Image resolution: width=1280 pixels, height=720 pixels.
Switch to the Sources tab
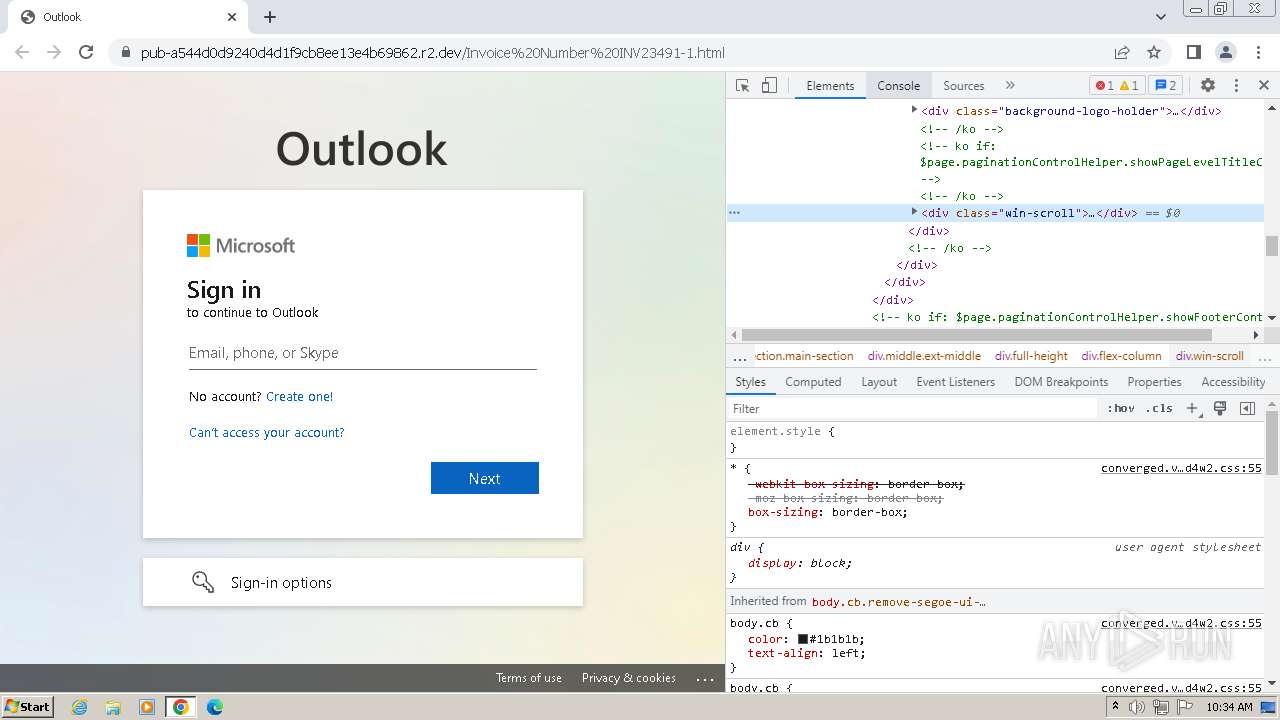coord(963,85)
